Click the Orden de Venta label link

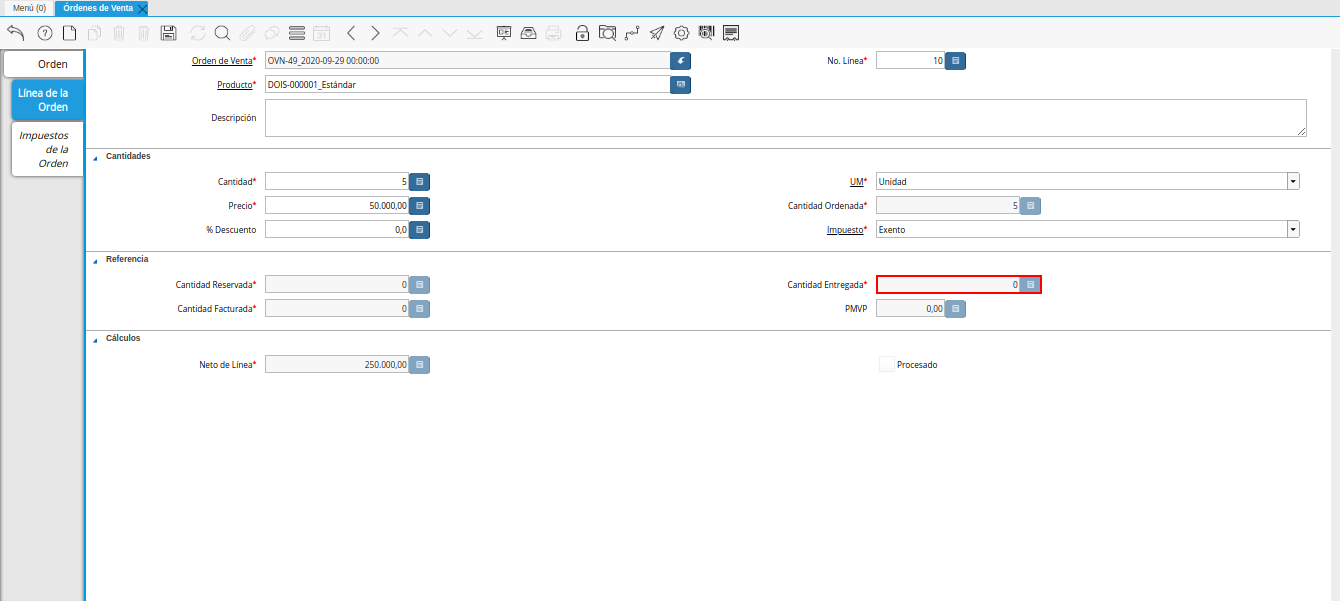coord(222,61)
